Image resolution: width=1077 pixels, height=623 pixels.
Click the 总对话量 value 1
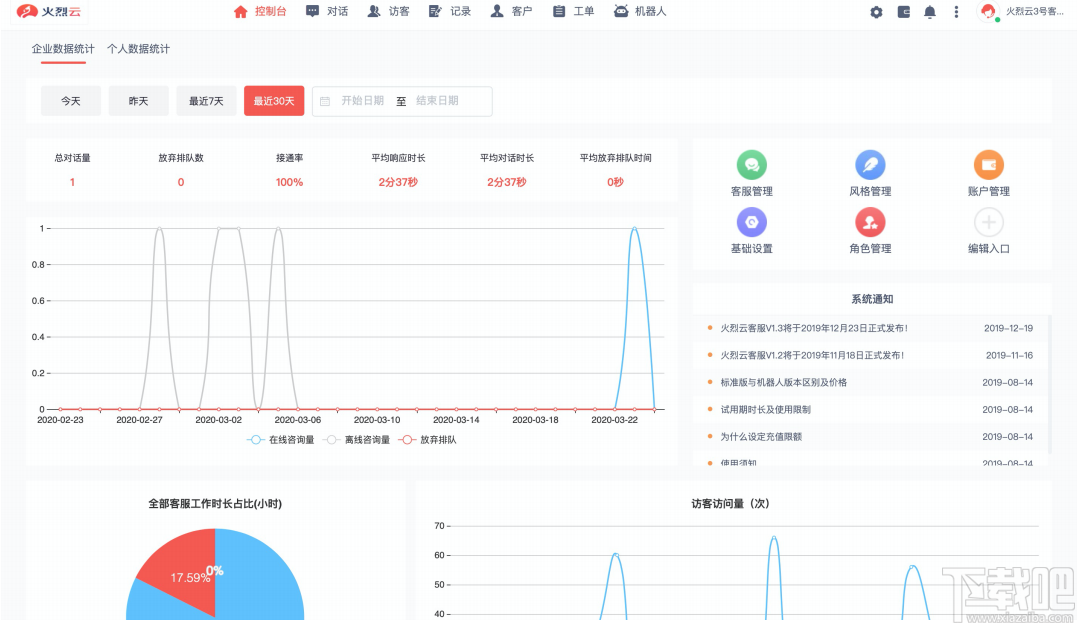point(72,182)
